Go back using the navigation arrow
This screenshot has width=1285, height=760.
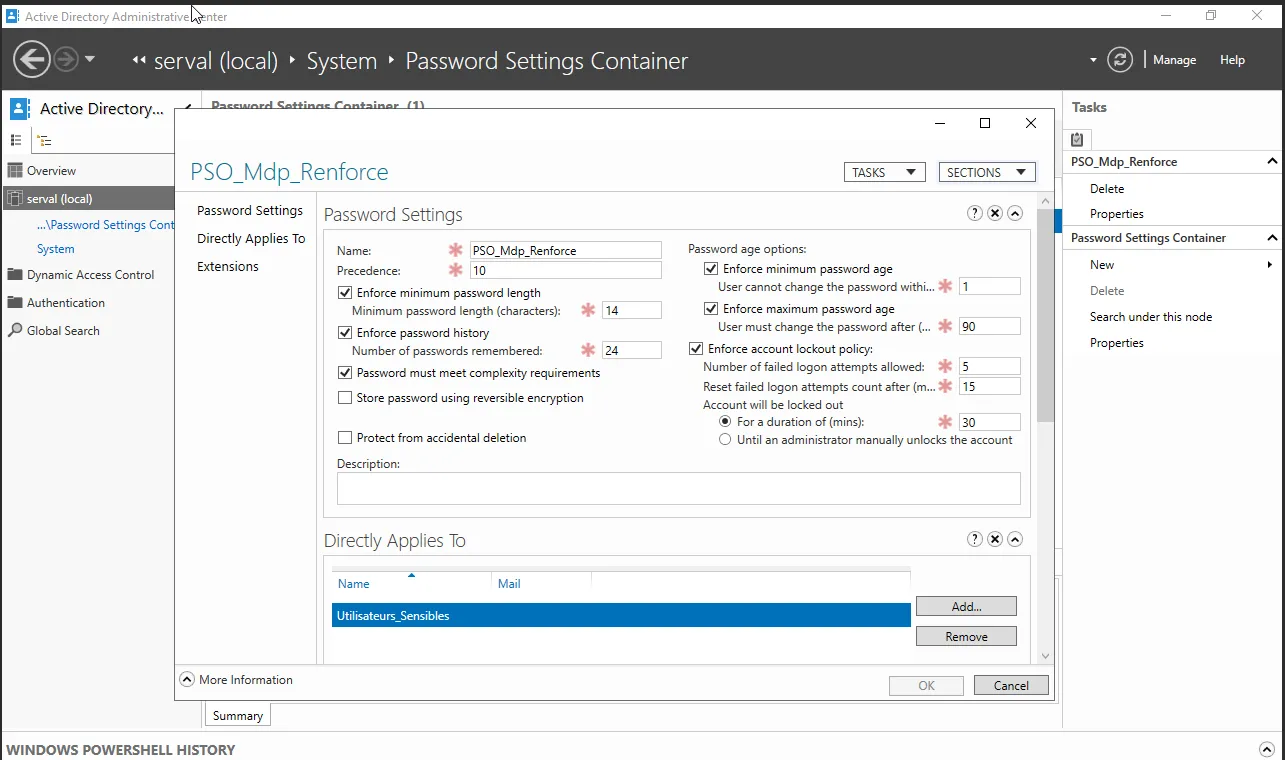(x=32, y=59)
